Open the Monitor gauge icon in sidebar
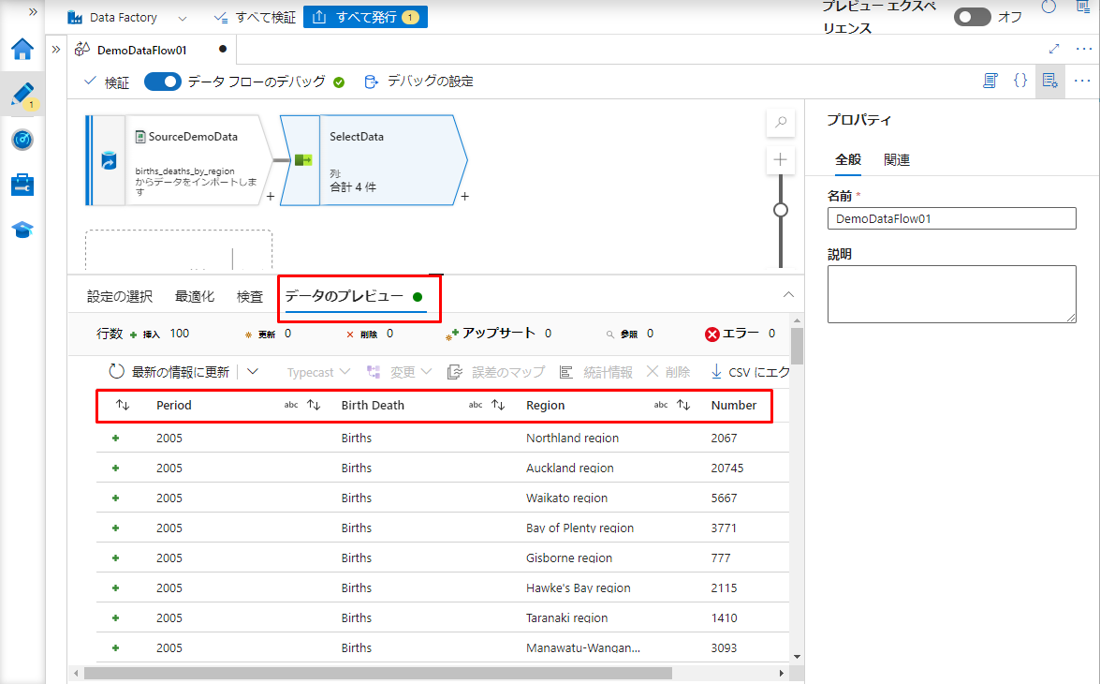The width and height of the screenshot is (1100, 684). pos(22,140)
